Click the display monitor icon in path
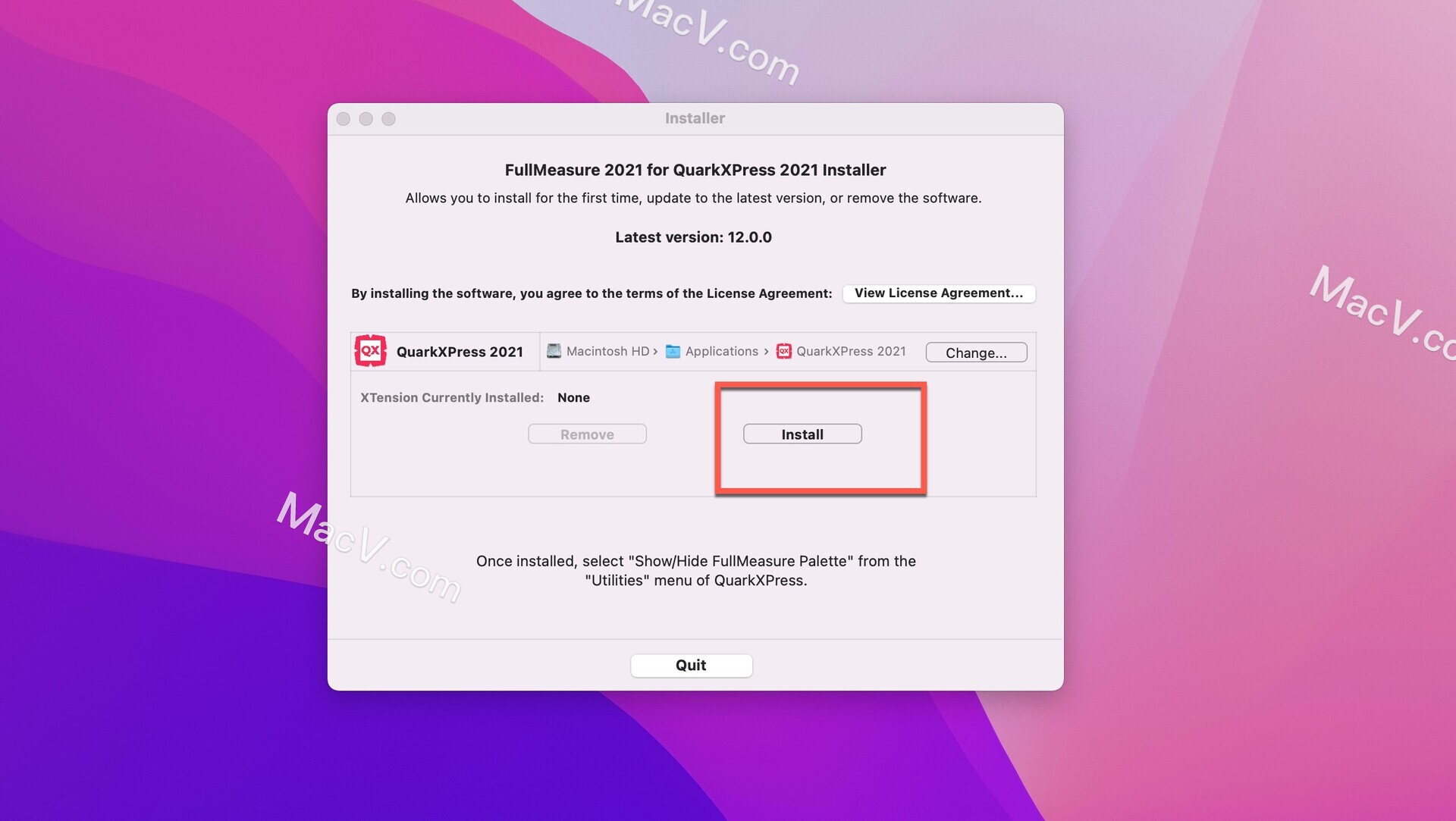 pyautogui.click(x=553, y=351)
